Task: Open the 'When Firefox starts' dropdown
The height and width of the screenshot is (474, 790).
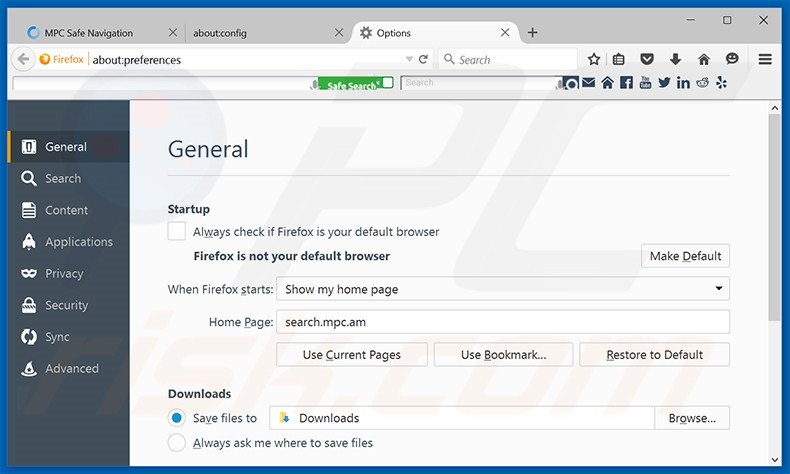Action: click(502, 289)
